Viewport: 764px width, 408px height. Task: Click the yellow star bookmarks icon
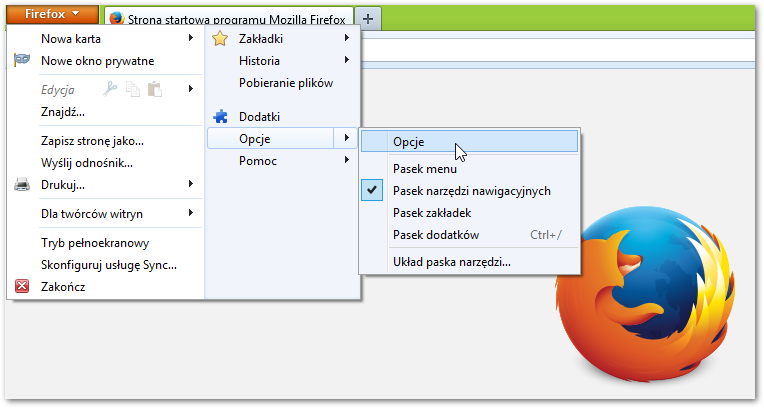pos(220,38)
